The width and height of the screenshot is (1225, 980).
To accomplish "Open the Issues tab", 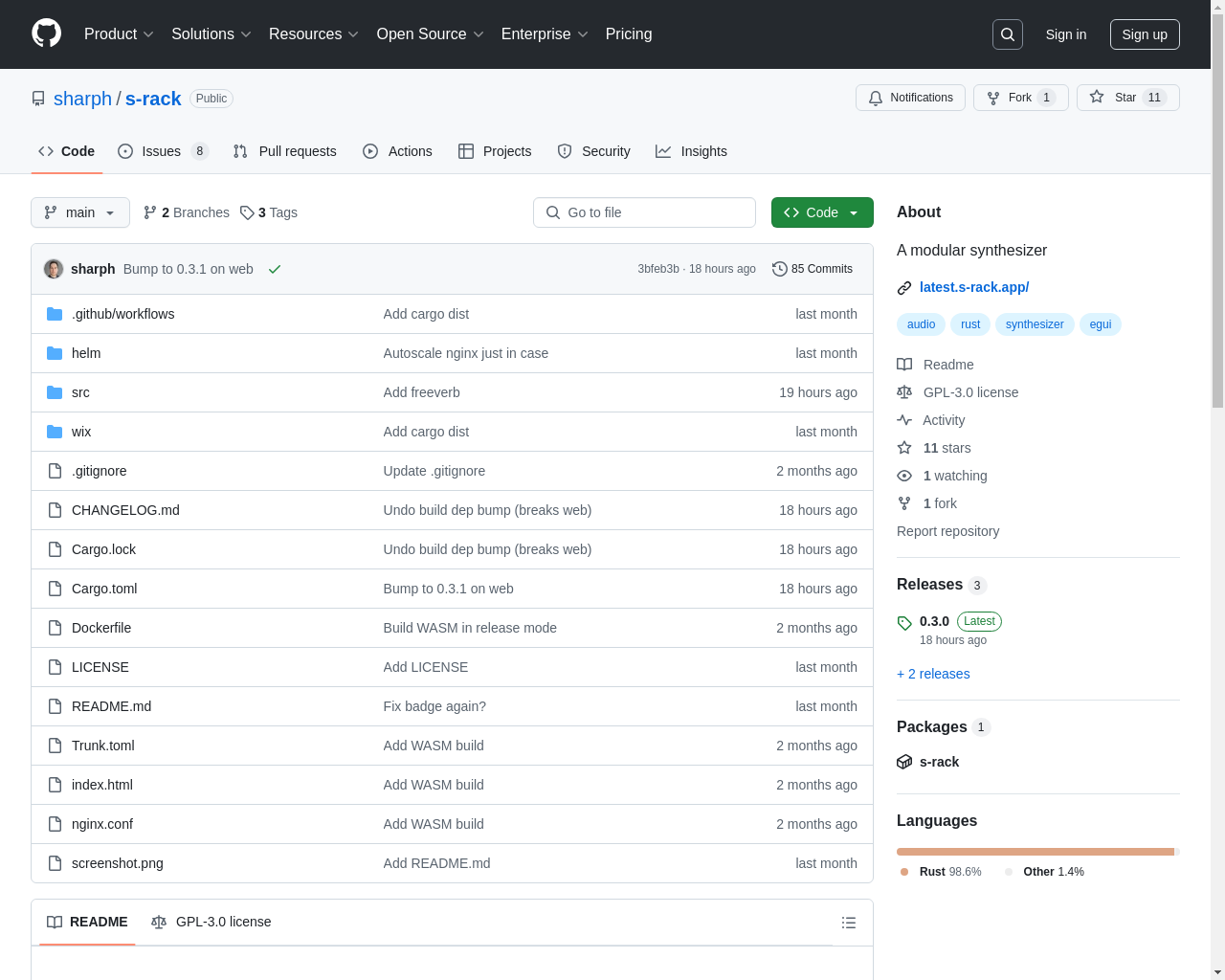I will [x=163, y=151].
